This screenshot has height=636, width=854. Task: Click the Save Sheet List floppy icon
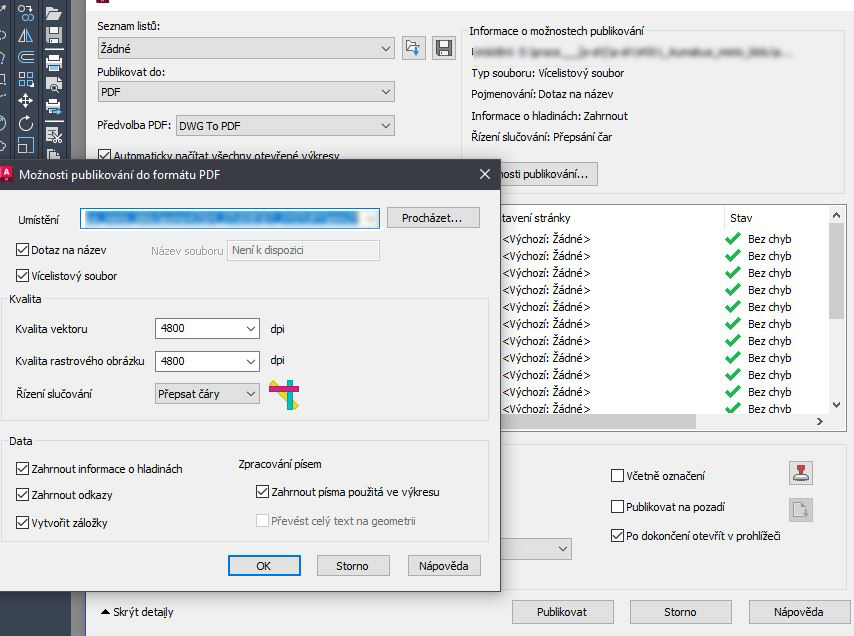click(443, 48)
